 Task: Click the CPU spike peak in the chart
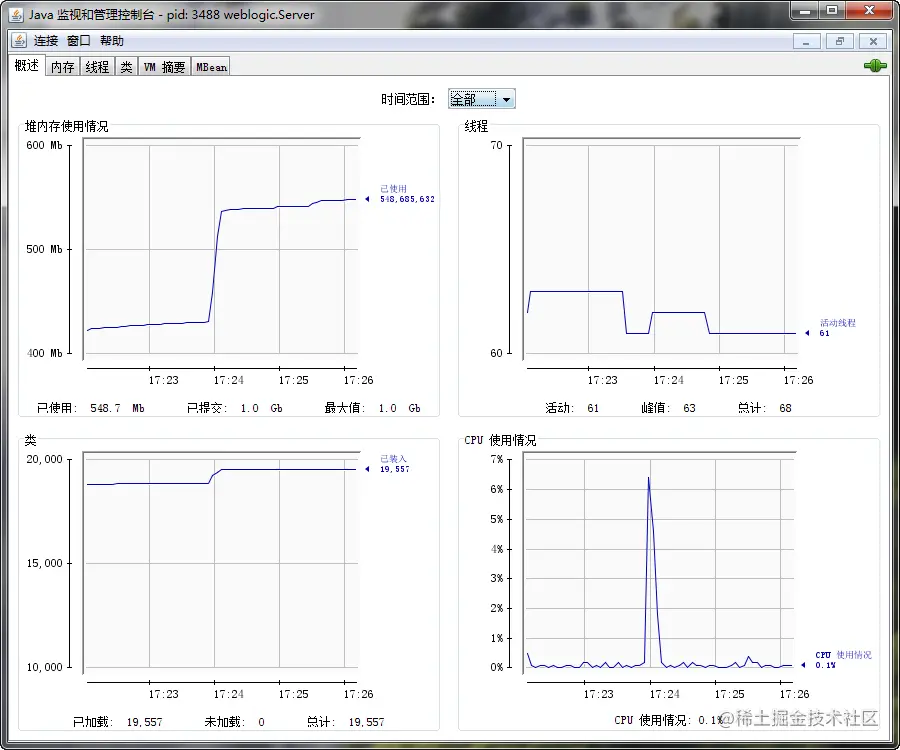click(x=649, y=479)
